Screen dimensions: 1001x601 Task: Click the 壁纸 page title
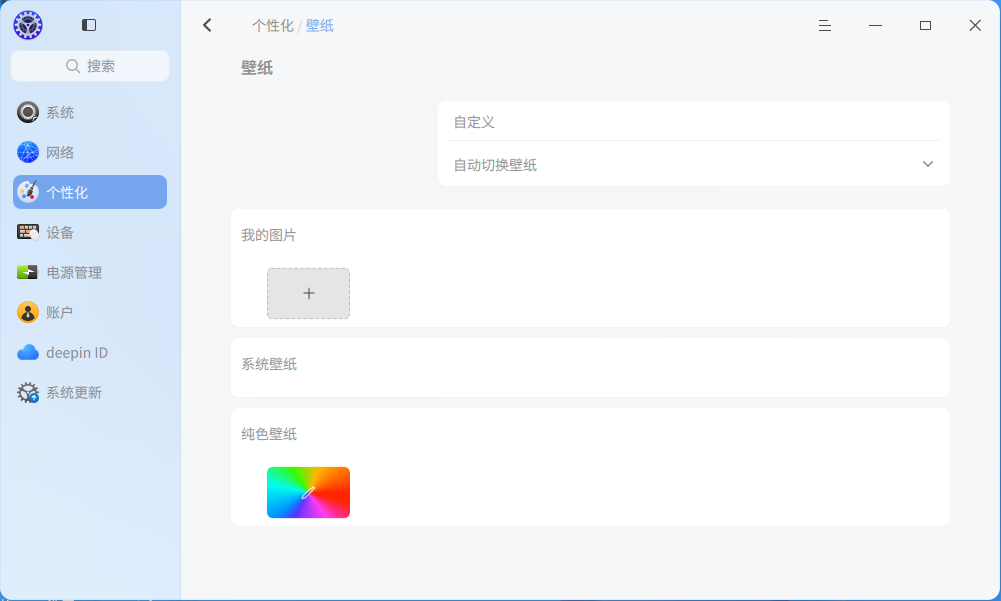tap(257, 68)
